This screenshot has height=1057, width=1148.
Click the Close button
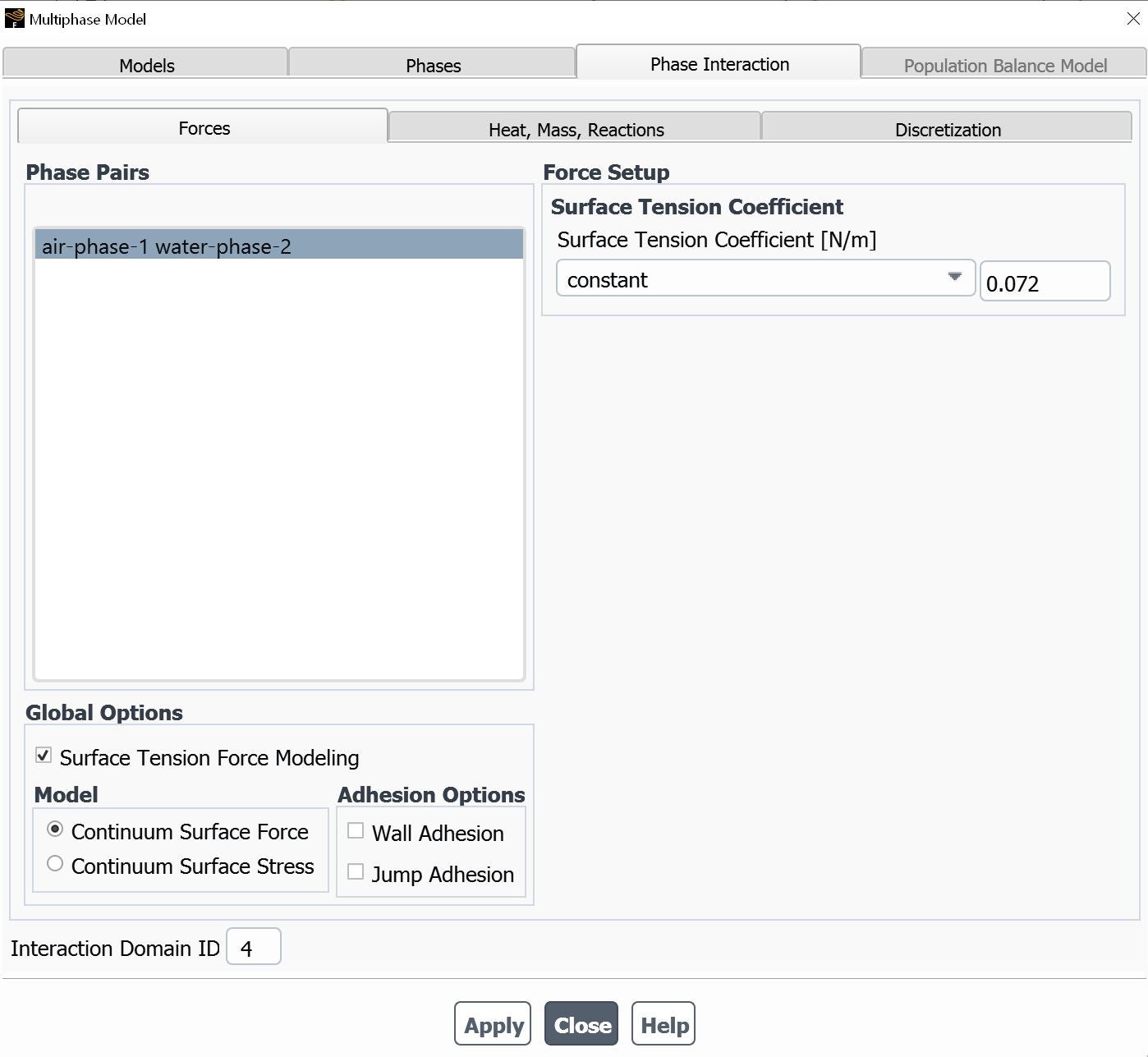(581, 1024)
